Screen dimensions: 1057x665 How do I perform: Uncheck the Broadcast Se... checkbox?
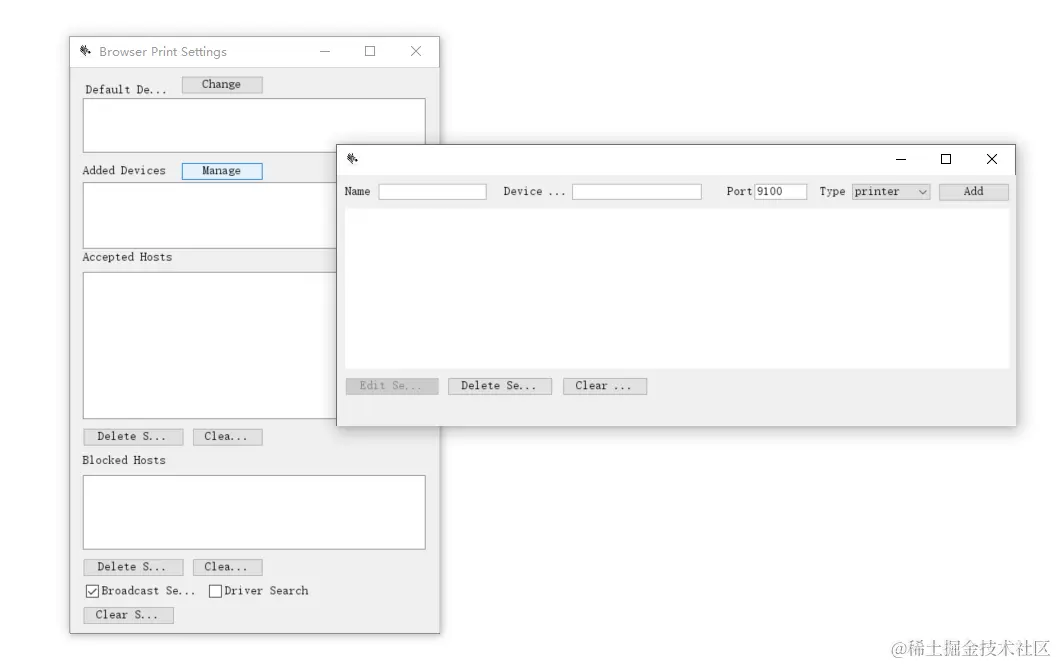[92, 591]
